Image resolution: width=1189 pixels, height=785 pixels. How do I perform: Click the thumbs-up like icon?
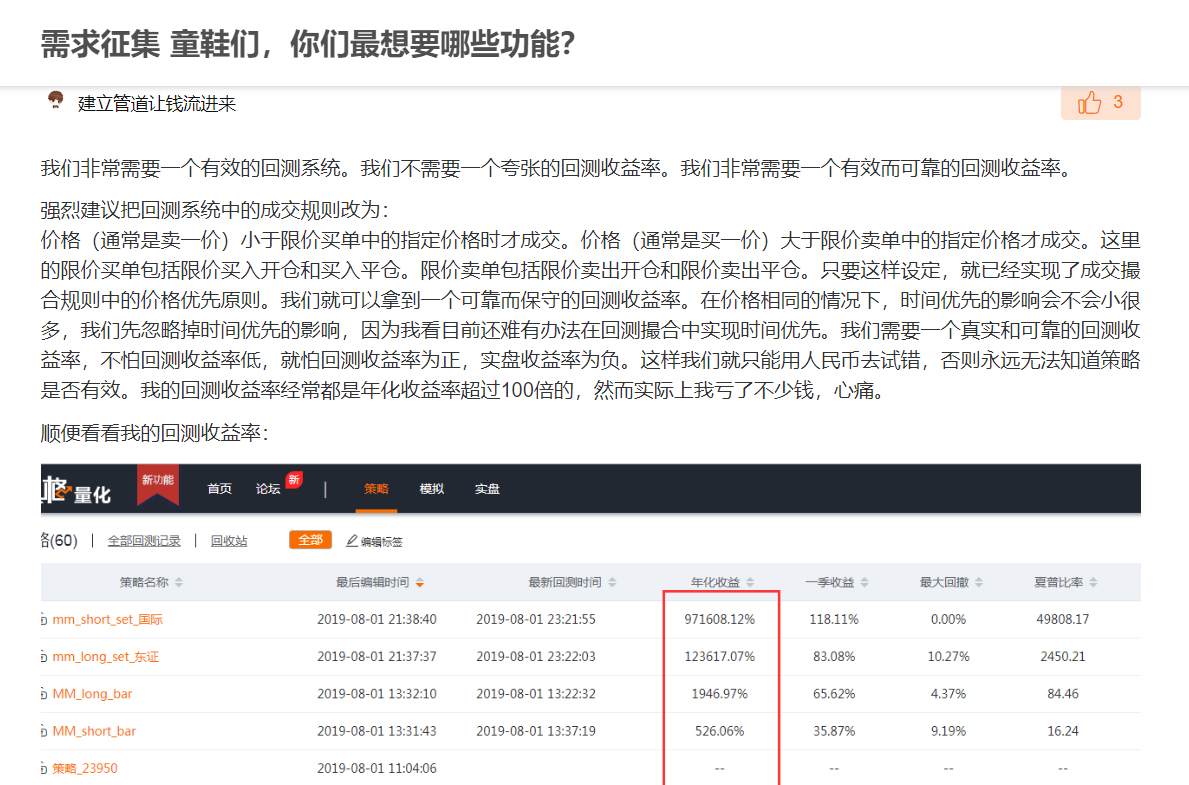(x=1089, y=102)
